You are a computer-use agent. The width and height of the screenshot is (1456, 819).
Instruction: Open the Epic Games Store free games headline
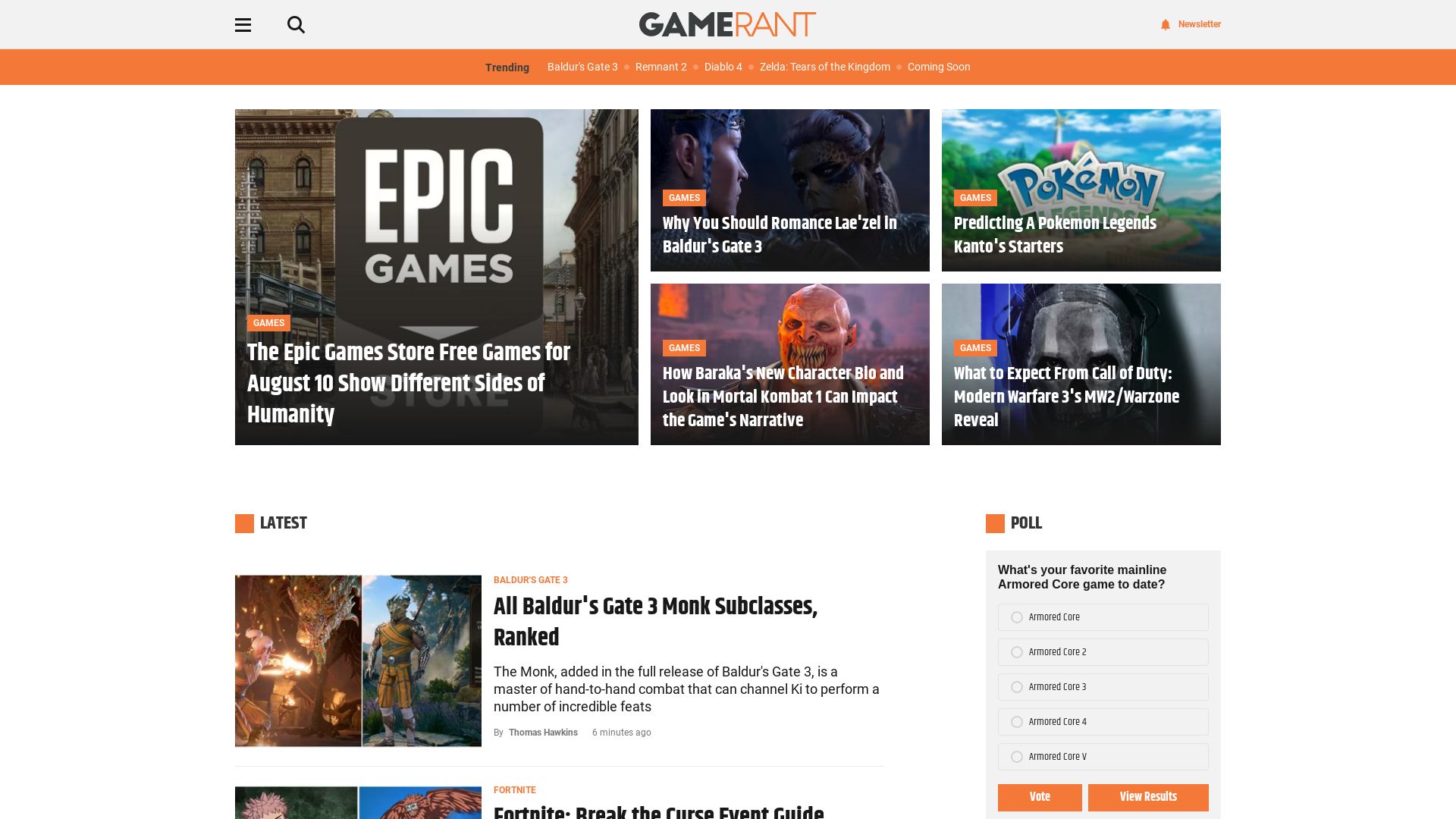tap(409, 383)
